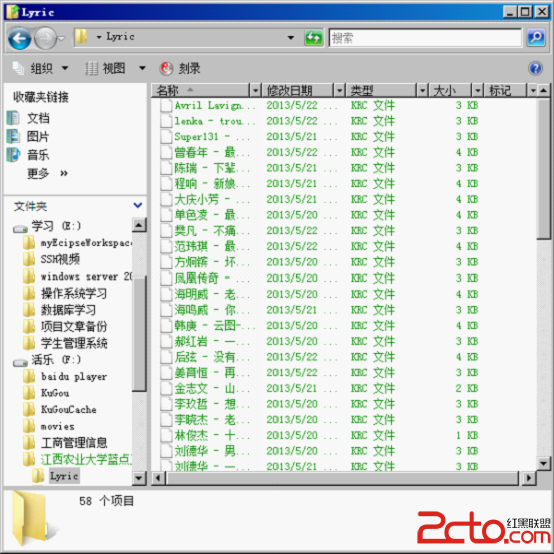Select the 项目文章备份 folder

[x=65, y=326]
